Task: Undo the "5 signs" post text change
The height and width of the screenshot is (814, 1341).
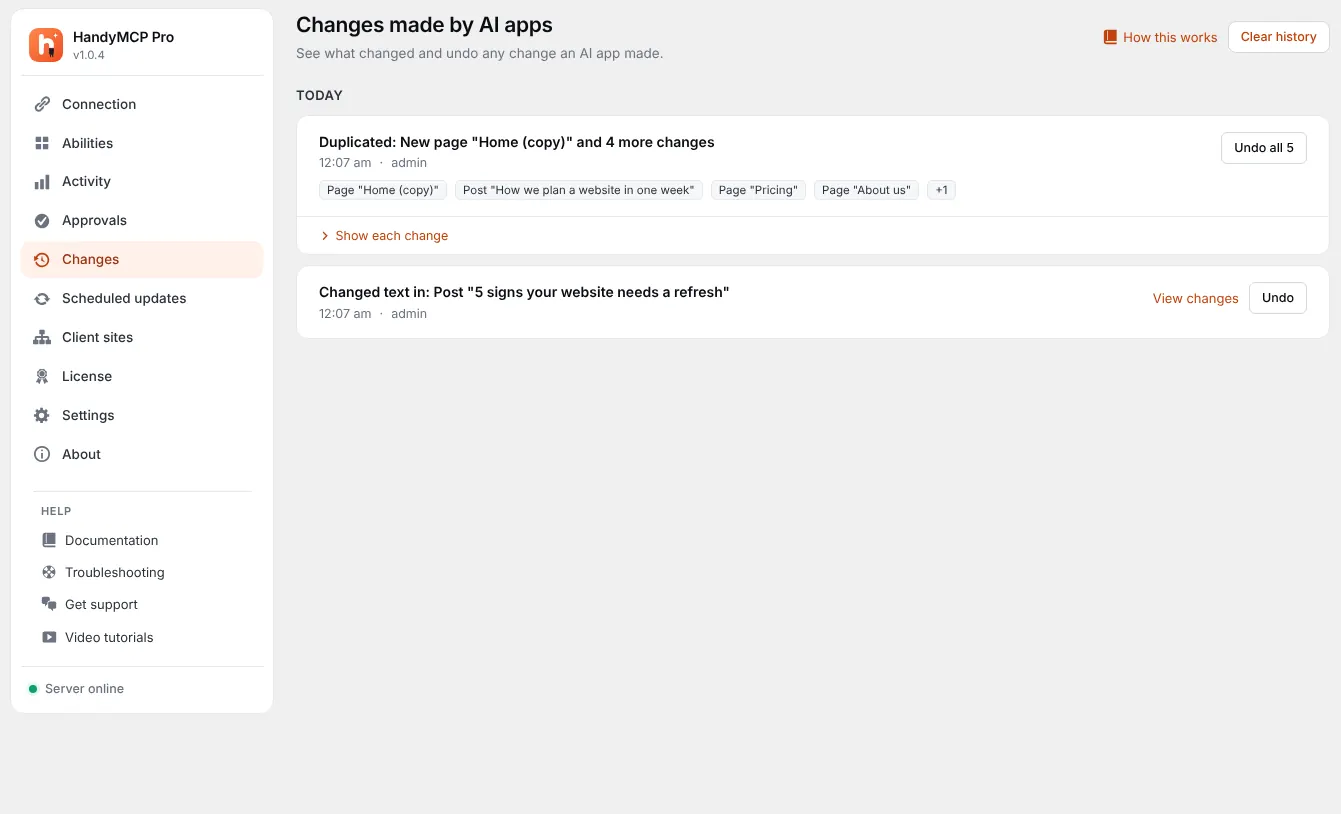Action: click(x=1277, y=298)
